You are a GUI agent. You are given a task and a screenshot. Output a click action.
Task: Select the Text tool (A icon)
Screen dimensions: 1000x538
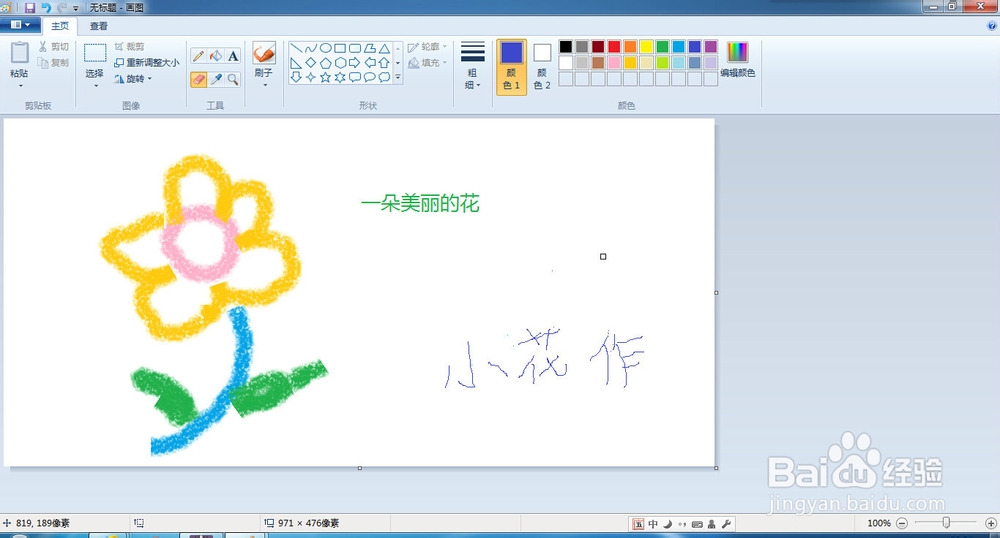pos(233,56)
